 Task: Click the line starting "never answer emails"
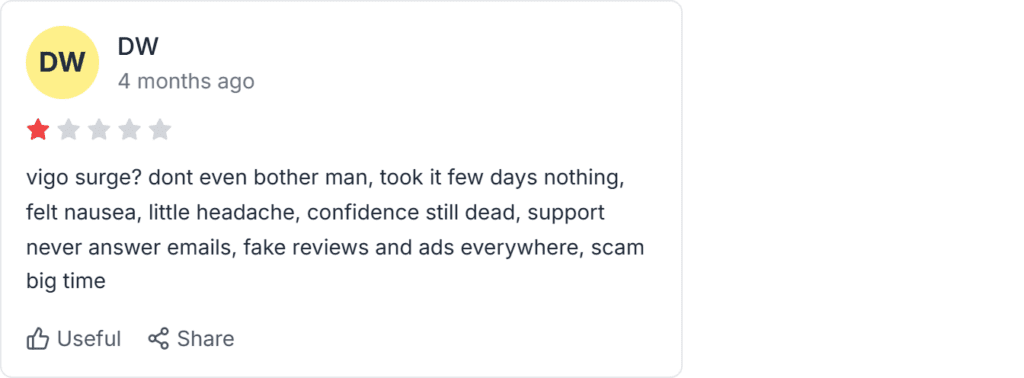[x=335, y=247]
